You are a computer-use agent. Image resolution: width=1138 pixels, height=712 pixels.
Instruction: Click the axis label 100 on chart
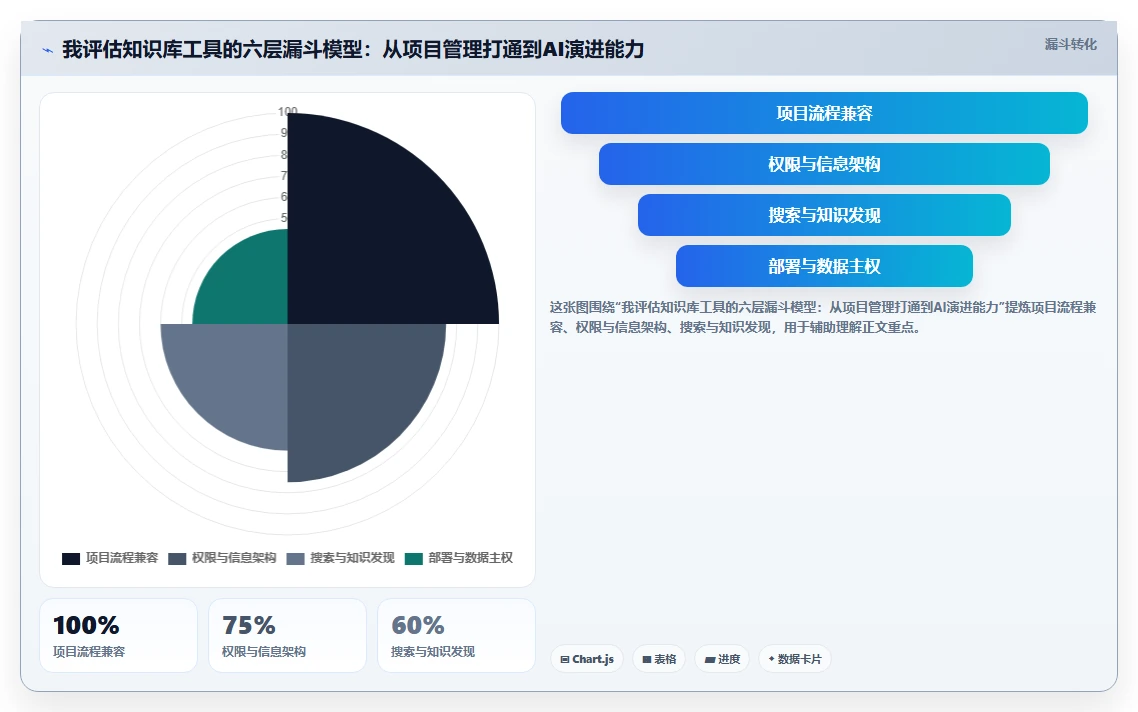(x=287, y=111)
